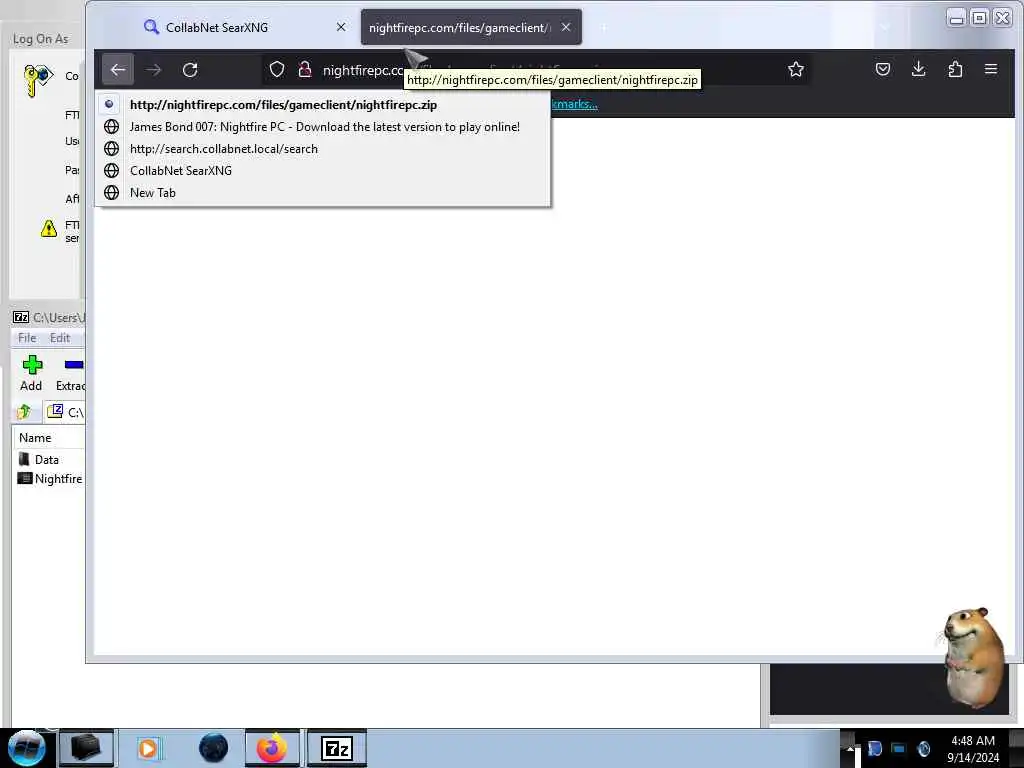Close the nightfirepc.com tab

[x=566, y=27]
